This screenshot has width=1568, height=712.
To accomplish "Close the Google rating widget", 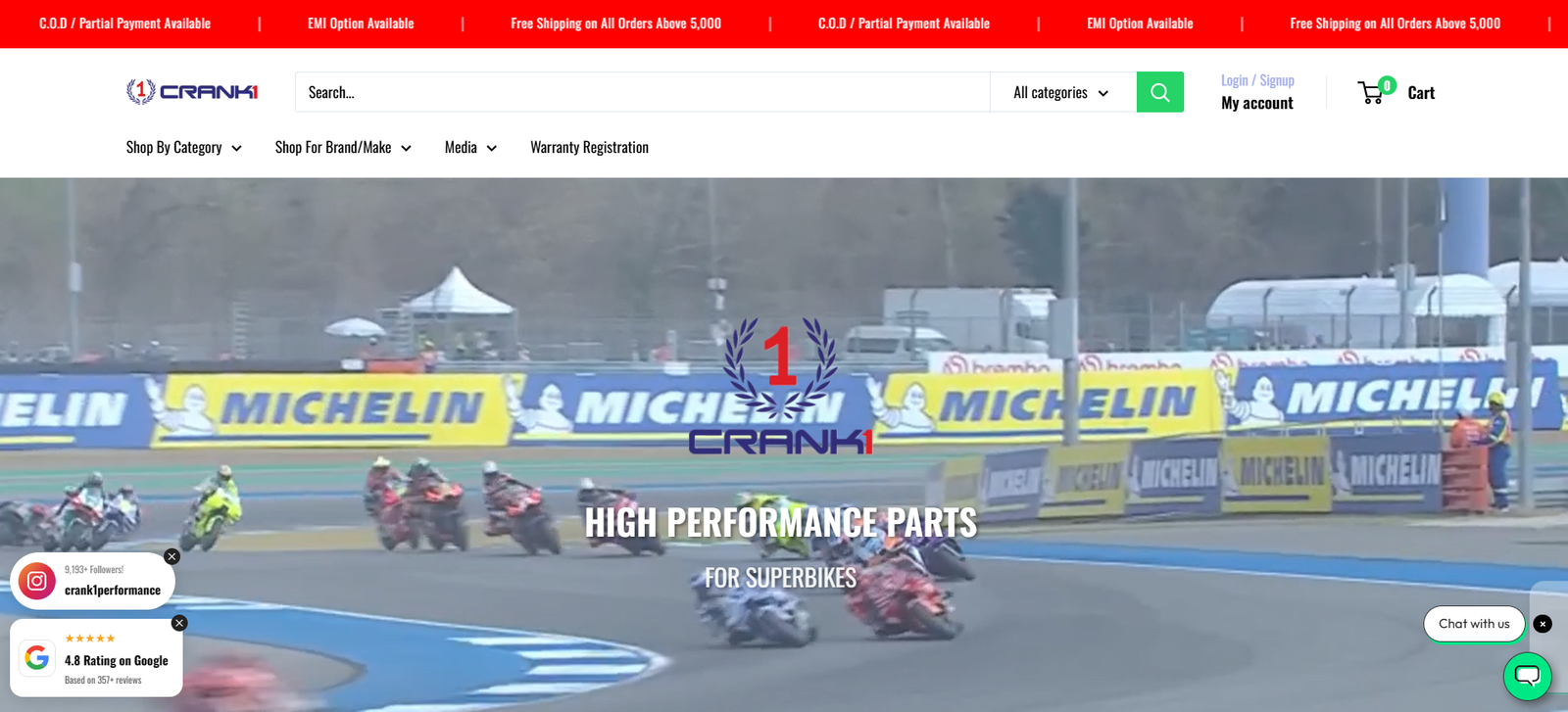I will [179, 623].
